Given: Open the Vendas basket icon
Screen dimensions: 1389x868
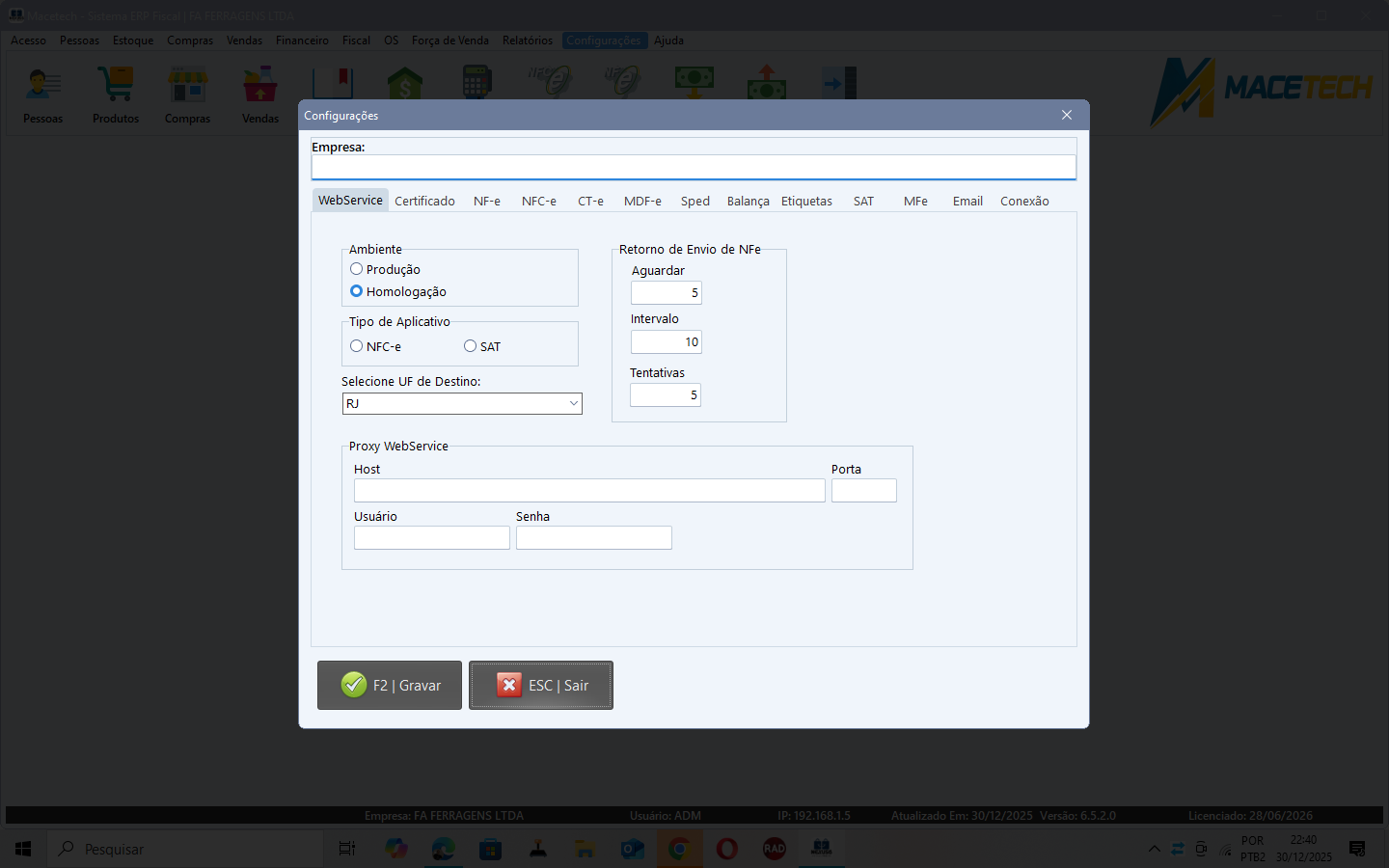Looking at the screenshot, I should [259, 87].
